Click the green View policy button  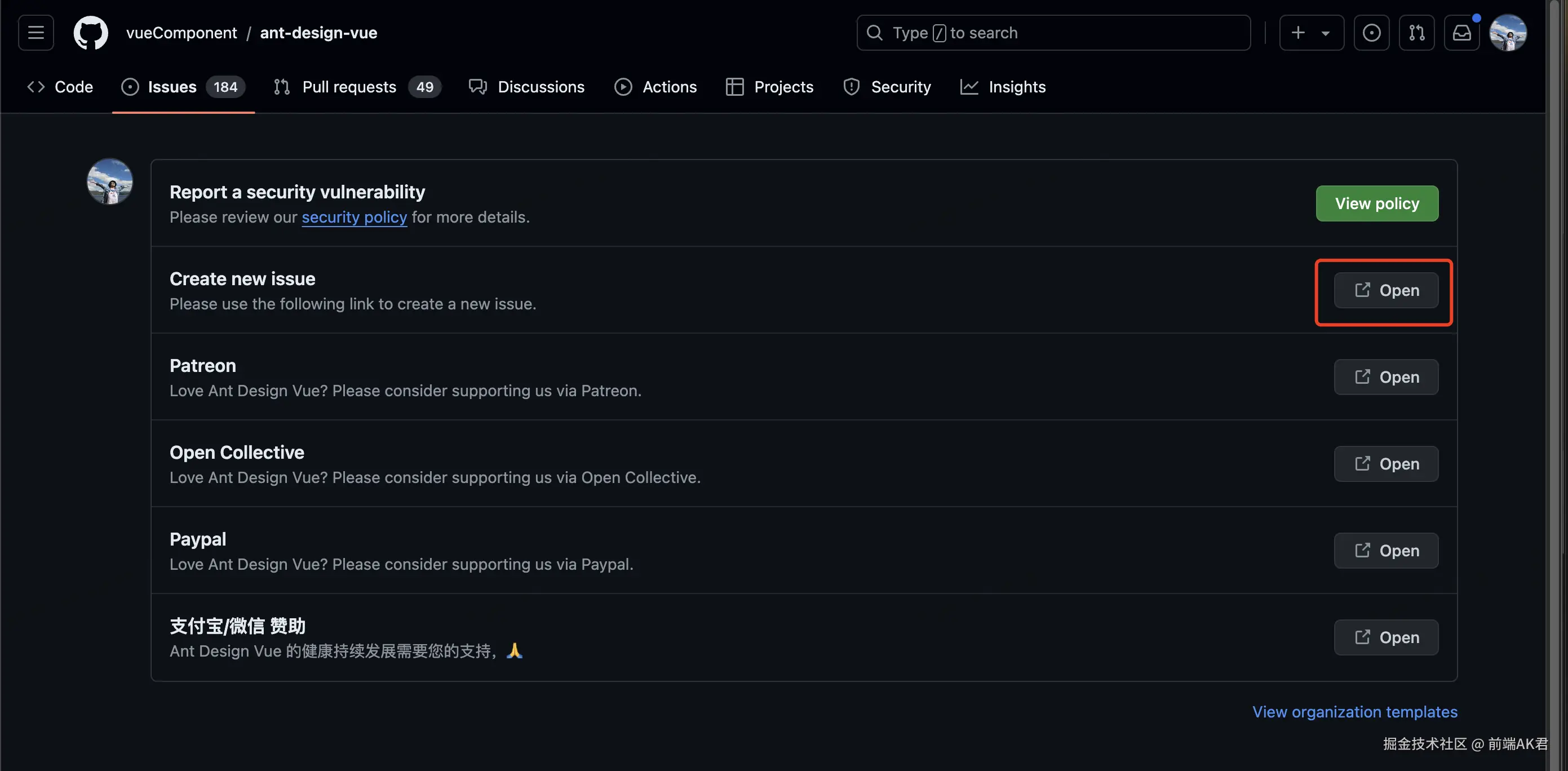pyautogui.click(x=1377, y=203)
